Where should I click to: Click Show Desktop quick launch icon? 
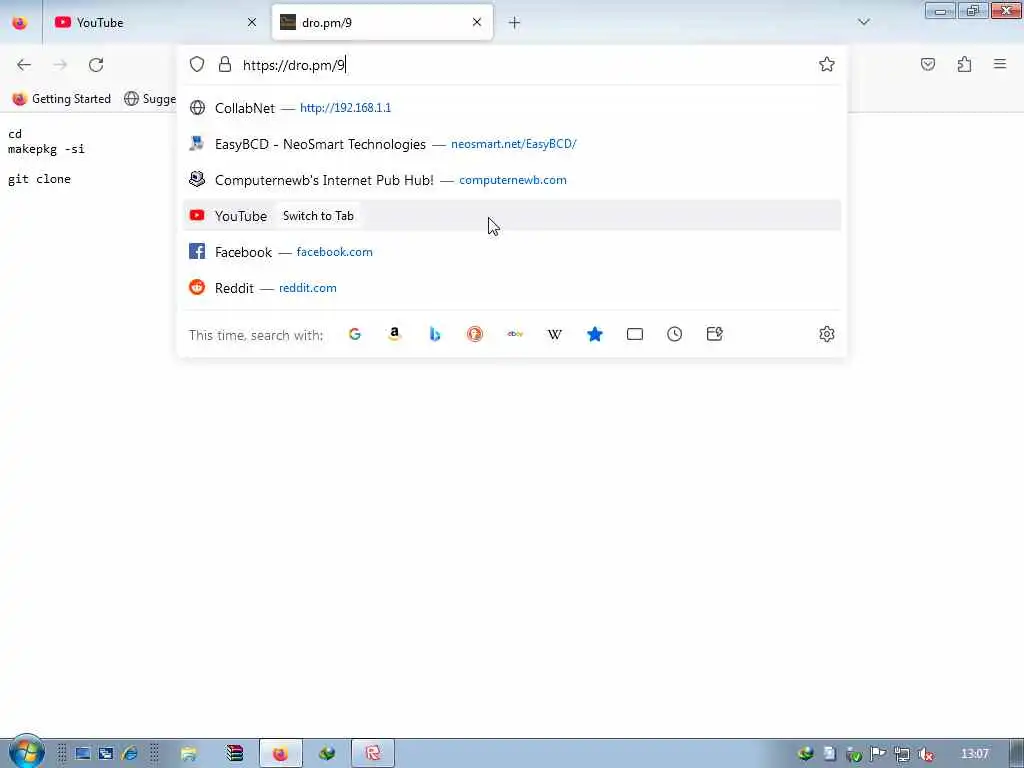point(82,754)
